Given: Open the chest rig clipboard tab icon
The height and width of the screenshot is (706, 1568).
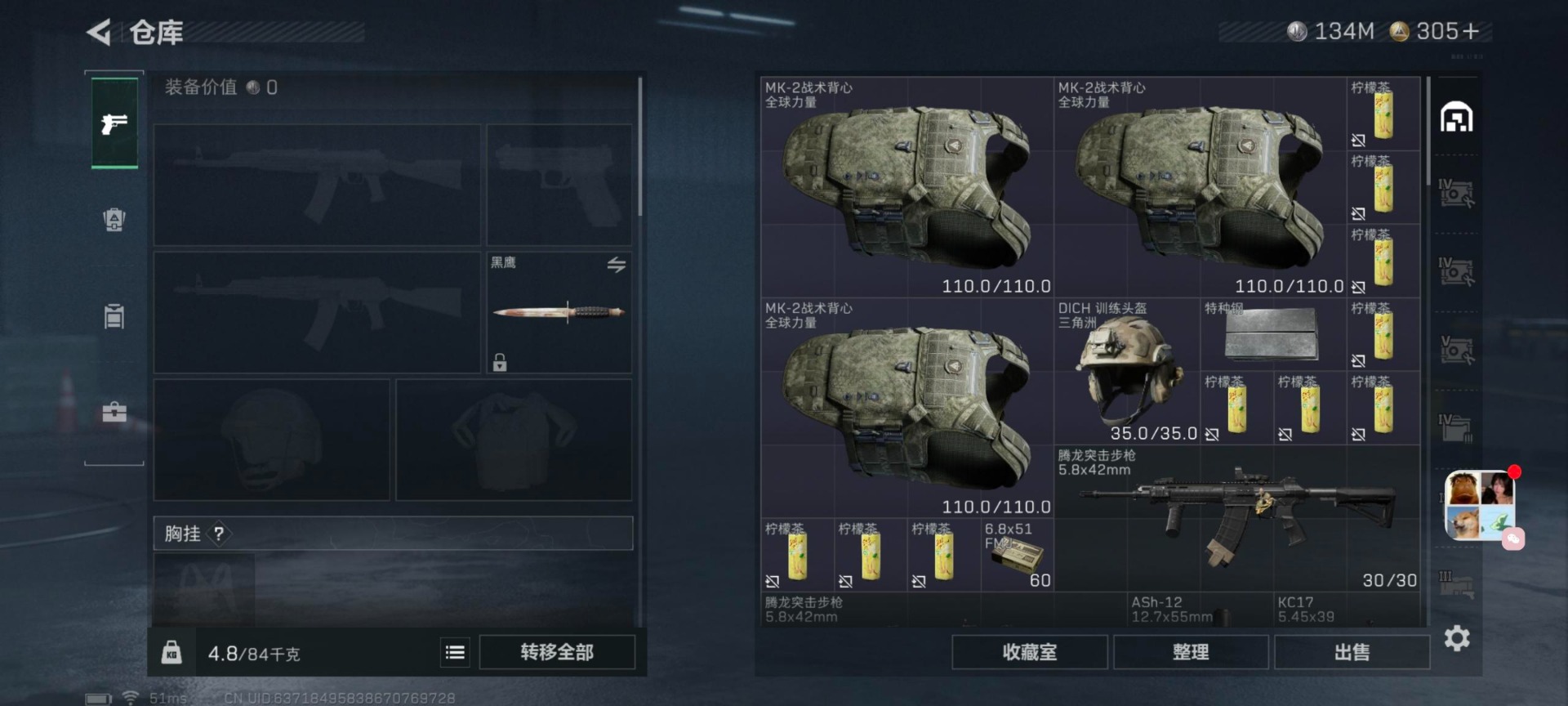Looking at the screenshot, I should click(x=114, y=315).
